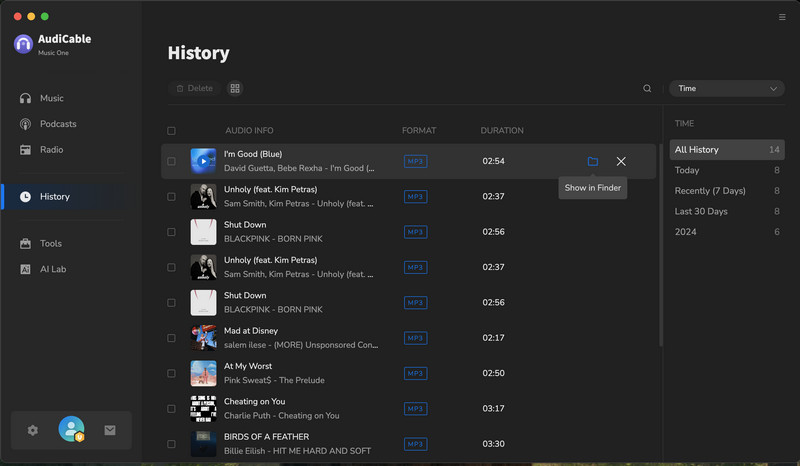Open the Time sort dropdown
The height and width of the screenshot is (466, 800).
tap(727, 88)
